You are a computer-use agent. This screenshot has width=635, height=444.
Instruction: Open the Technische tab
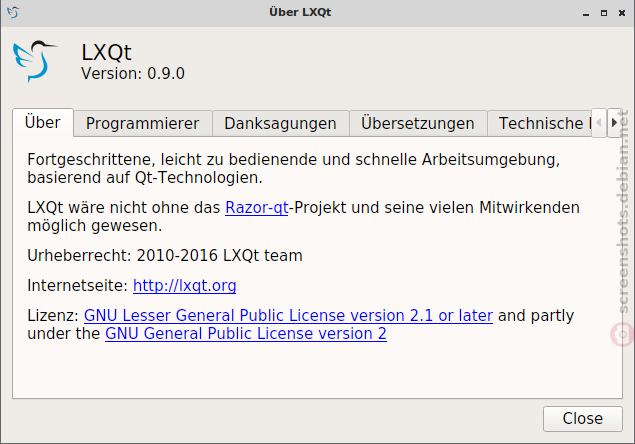coord(539,124)
